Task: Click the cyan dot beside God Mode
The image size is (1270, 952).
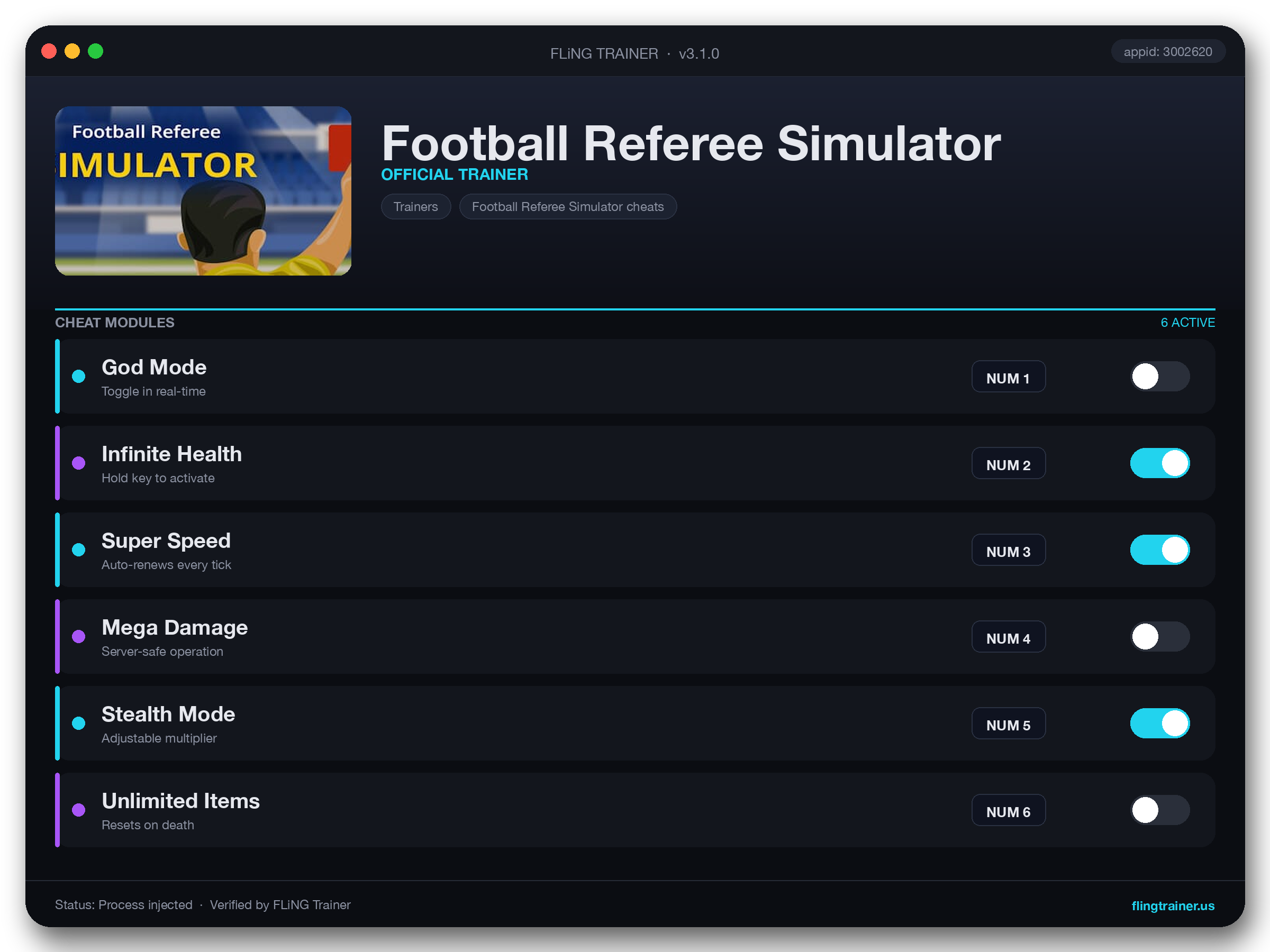Action: (79, 377)
